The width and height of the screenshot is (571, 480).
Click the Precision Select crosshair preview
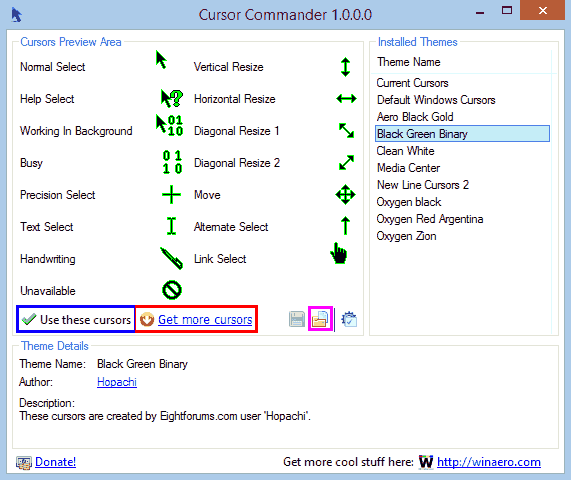click(x=171, y=194)
